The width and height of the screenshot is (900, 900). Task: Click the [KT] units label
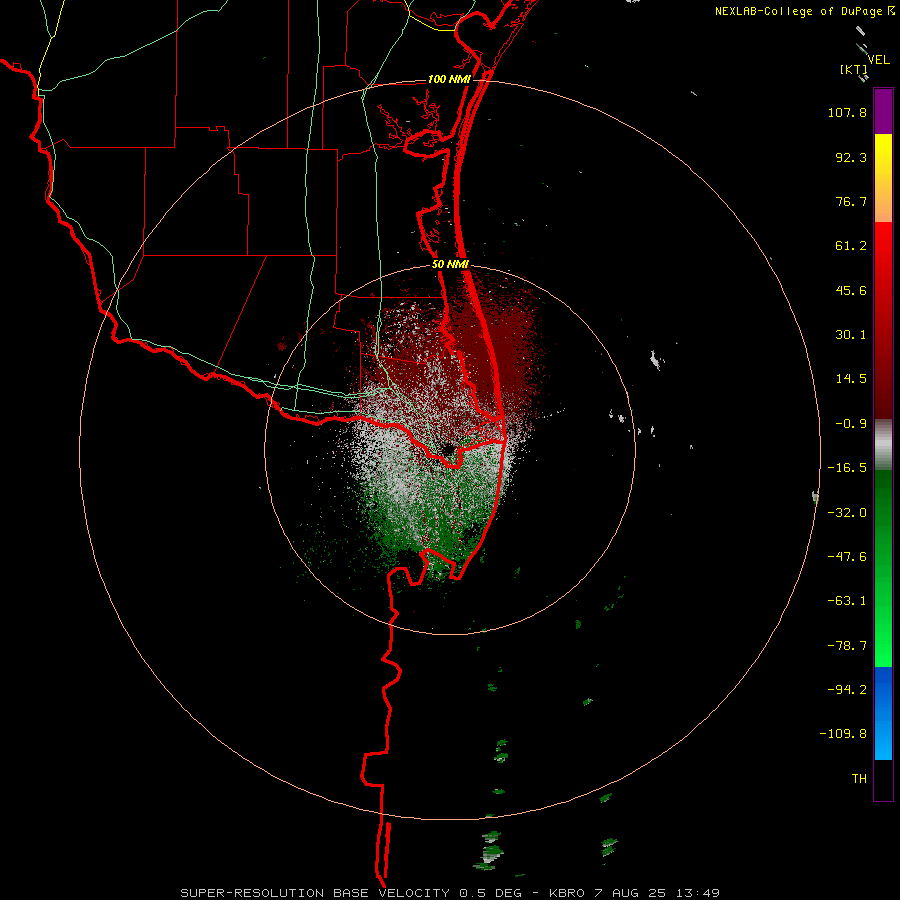click(854, 69)
